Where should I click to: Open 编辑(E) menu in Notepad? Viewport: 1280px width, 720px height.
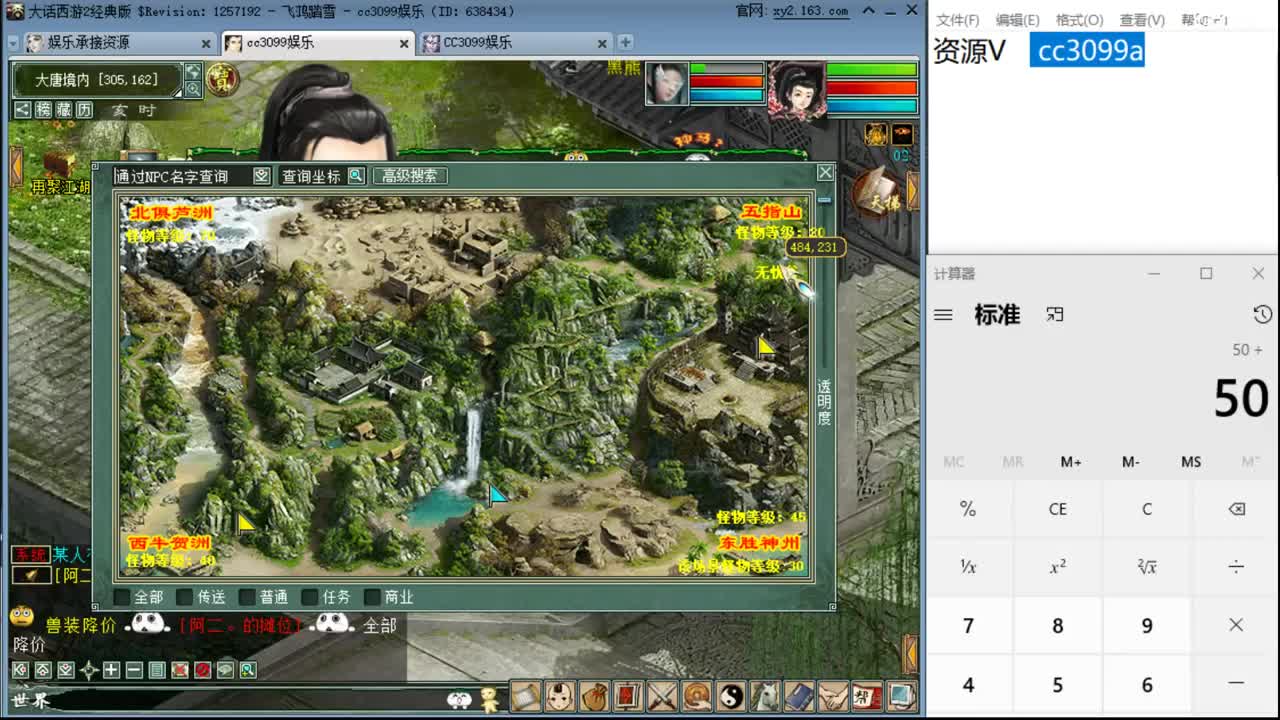coord(1018,20)
